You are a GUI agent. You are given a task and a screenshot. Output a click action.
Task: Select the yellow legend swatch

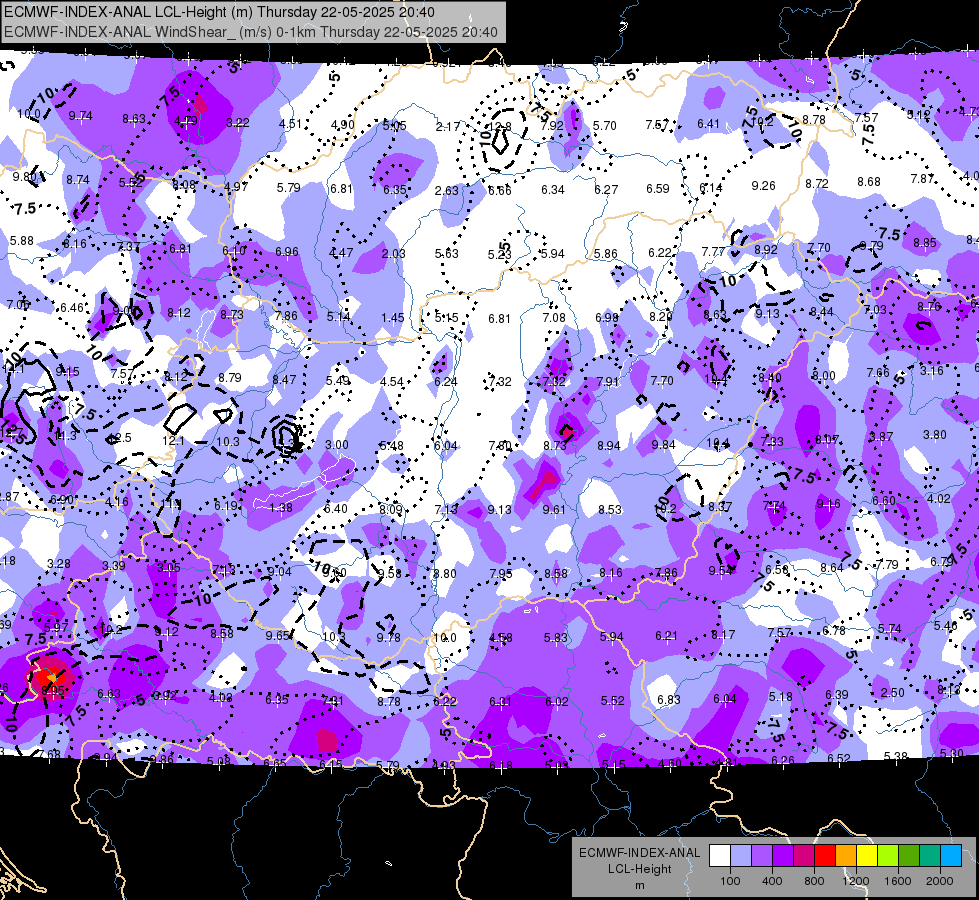pyautogui.click(x=867, y=855)
